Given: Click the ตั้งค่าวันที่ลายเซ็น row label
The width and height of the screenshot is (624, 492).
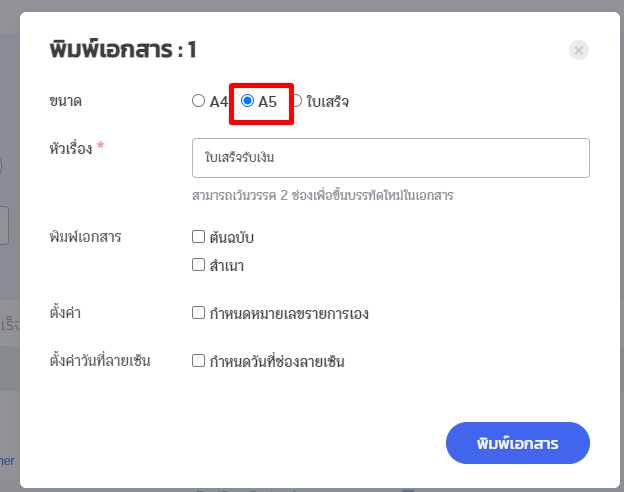Looking at the screenshot, I should (x=99, y=361).
